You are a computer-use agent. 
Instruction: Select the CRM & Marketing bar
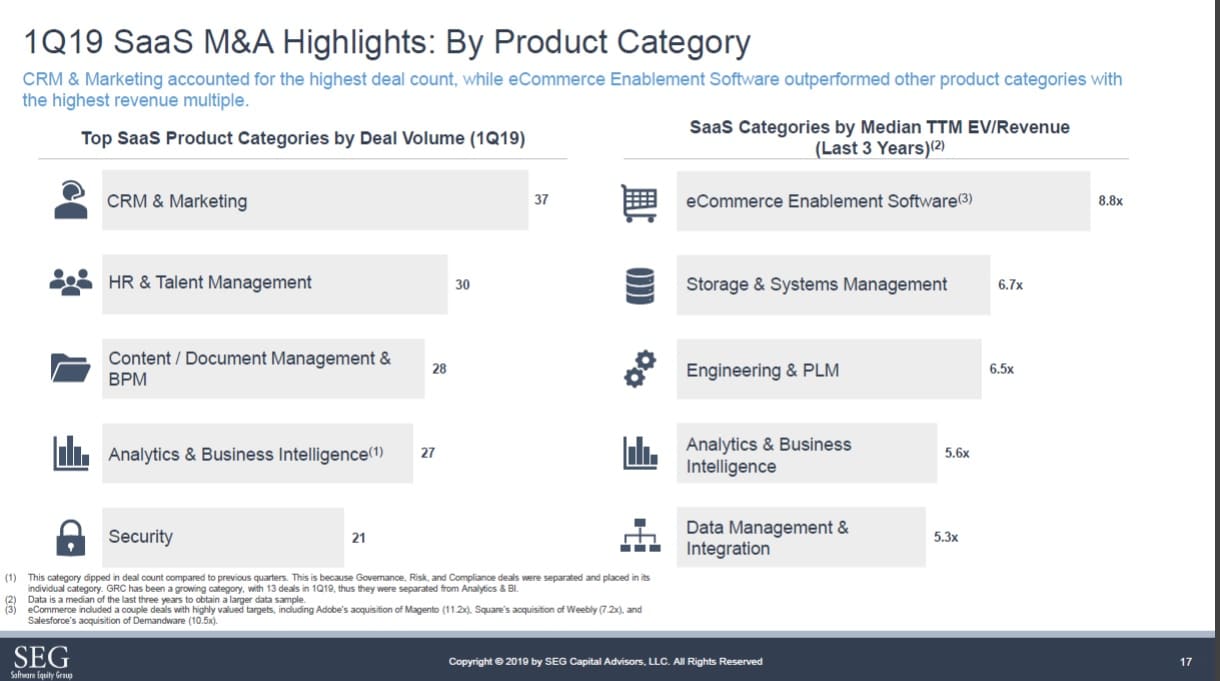pyautogui.click(x=315, y=201)
